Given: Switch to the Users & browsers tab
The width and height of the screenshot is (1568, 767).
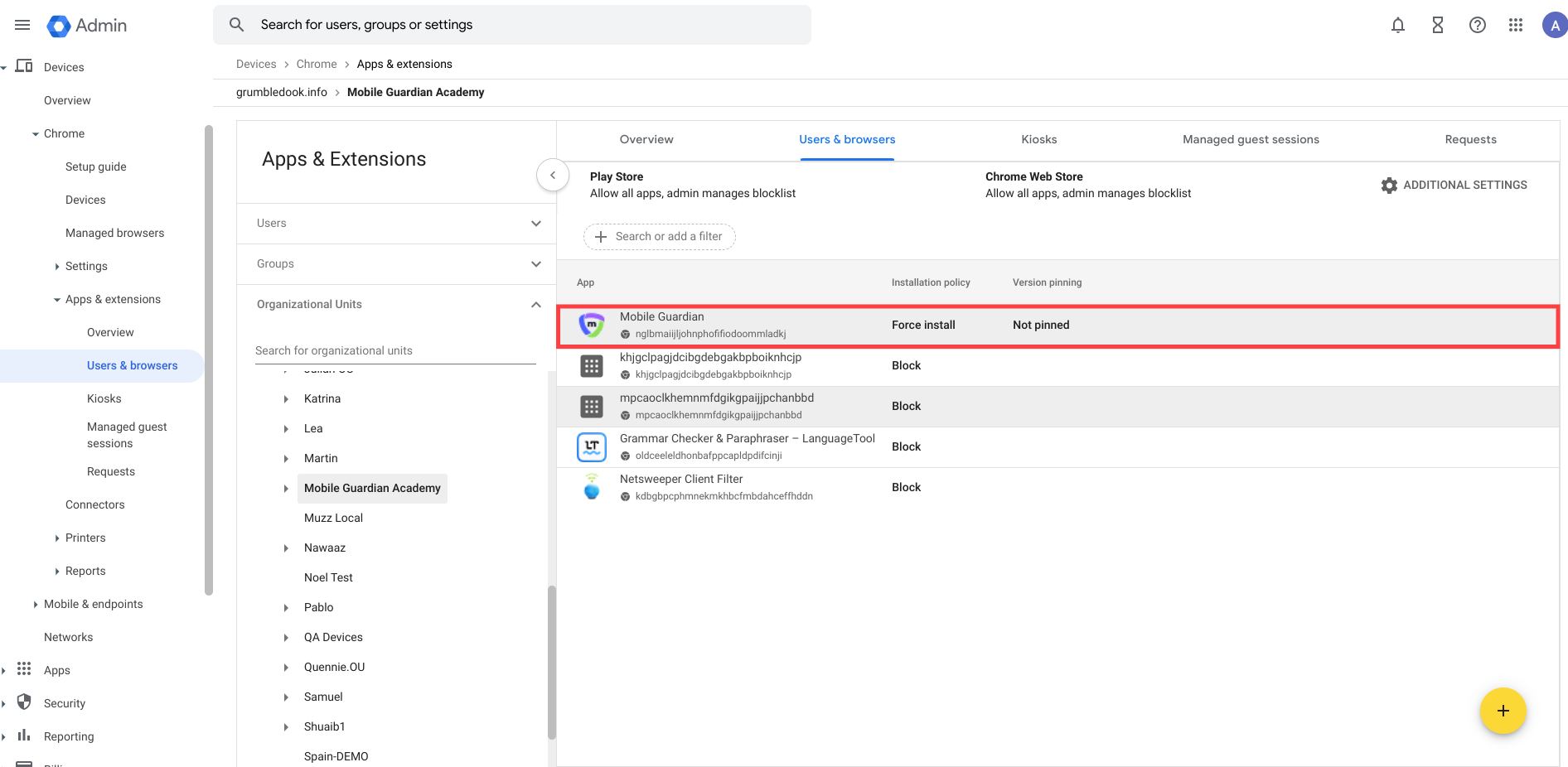Looking at the screenshot, I should [847, 139].
